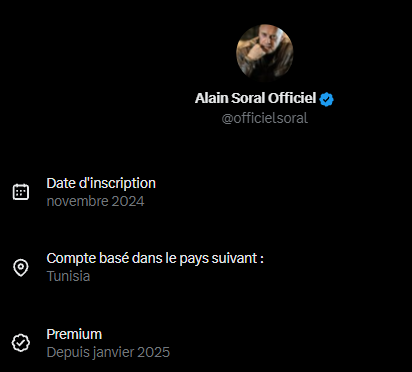Viewport: 412px width, 372px height.
Task: Click the blue verified badge beside the name
Action: click(326, 99)
